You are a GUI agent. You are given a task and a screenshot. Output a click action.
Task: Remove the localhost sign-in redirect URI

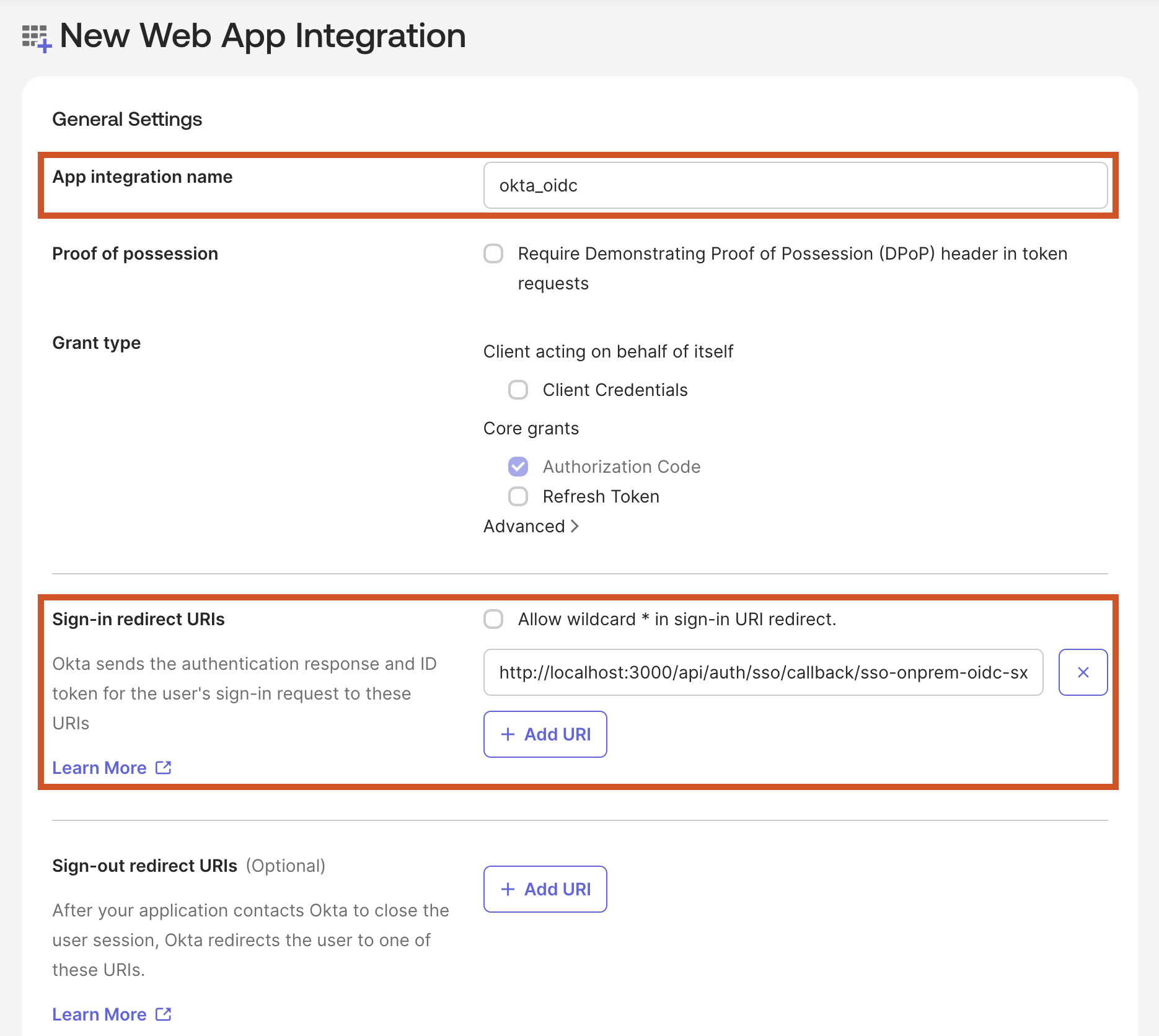coord(1083,672)
